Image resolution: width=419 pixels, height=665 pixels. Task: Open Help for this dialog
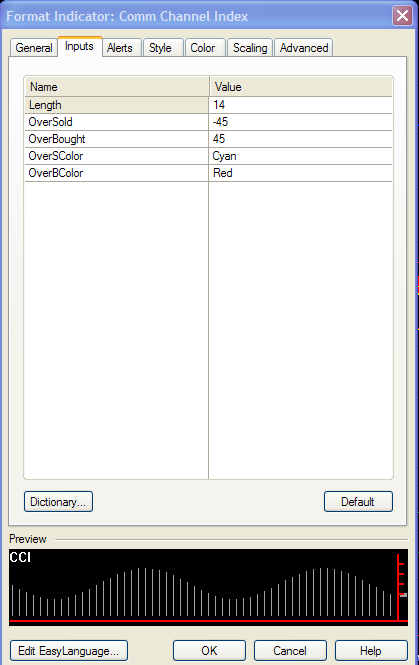371,651
